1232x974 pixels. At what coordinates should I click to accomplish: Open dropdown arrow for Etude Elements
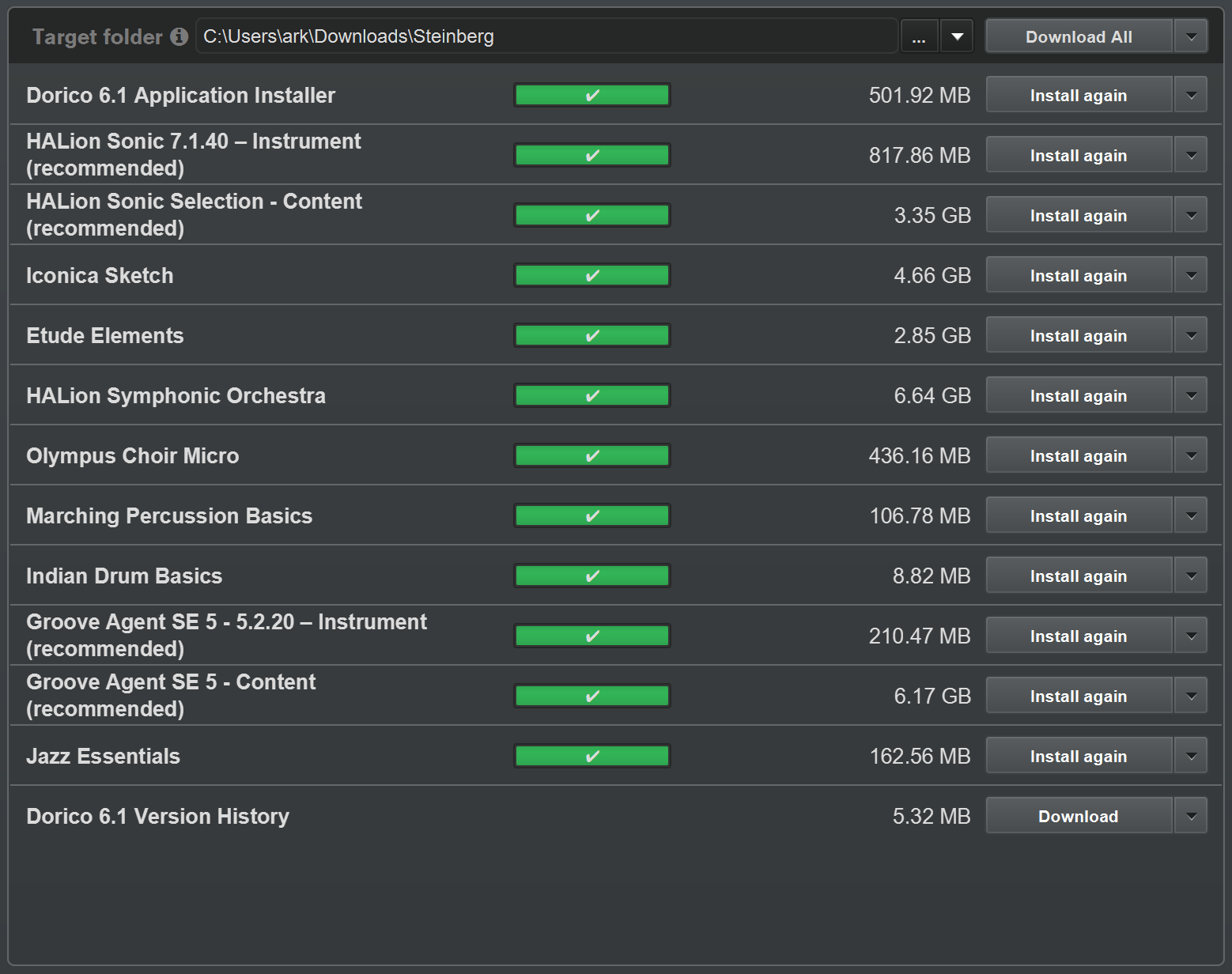coord(1191,335)
